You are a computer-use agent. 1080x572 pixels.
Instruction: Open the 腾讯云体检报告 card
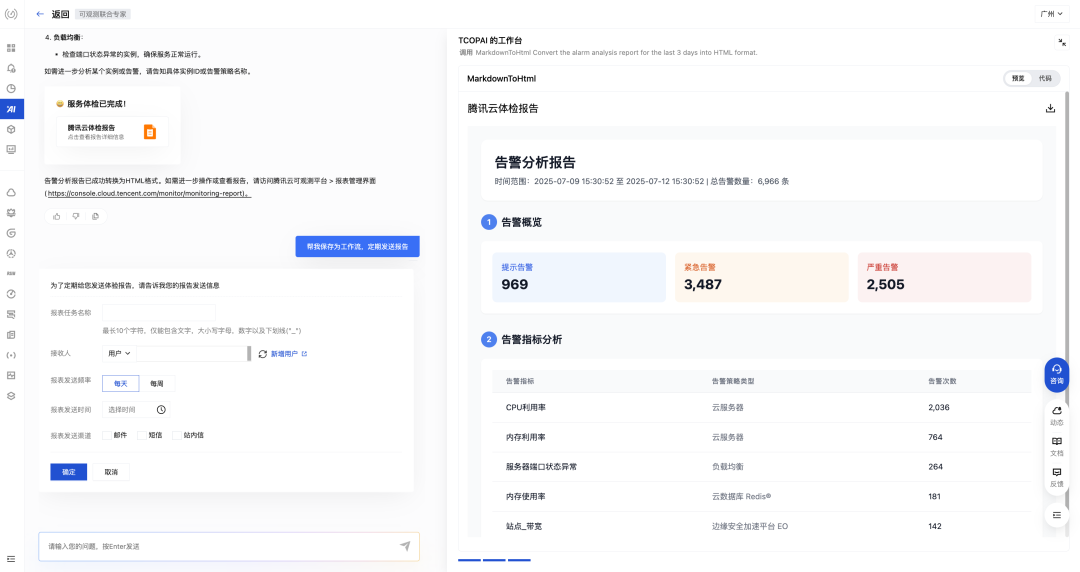point(112,132)
